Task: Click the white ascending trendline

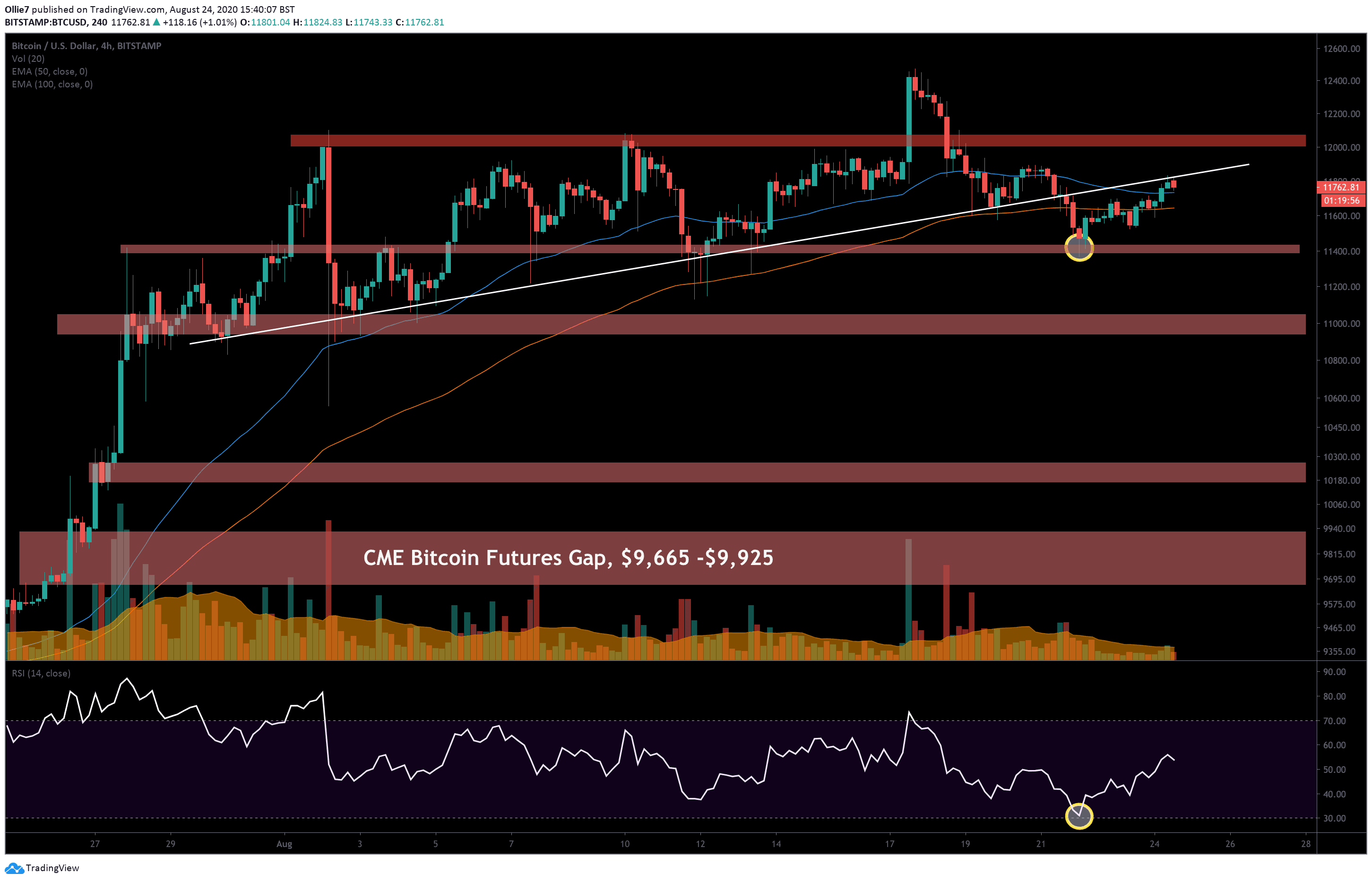Action: coord(719,254)
